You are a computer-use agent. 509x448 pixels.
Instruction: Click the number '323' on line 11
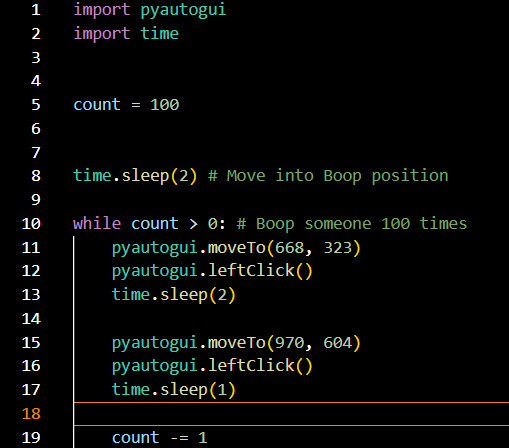click(338, 248)
